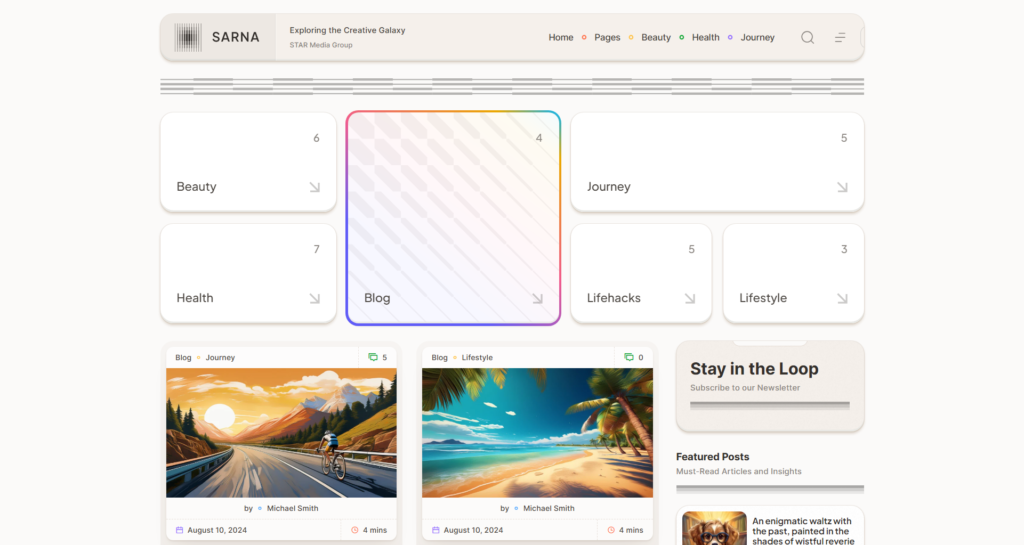The image size is (1024, 545).
Task: Click Journey tag on cyclist post
Action: tap(220, 358)
